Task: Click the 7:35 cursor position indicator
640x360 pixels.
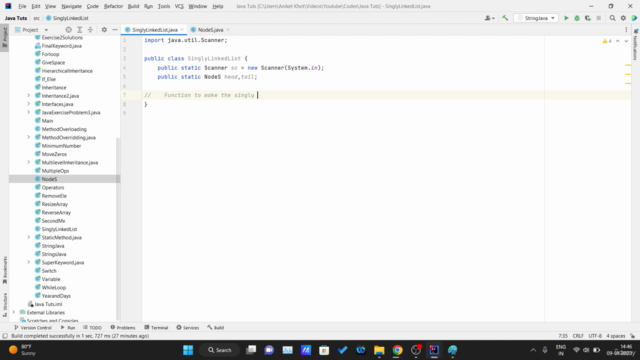Action: pyautogui.click(x=563, y=336)
